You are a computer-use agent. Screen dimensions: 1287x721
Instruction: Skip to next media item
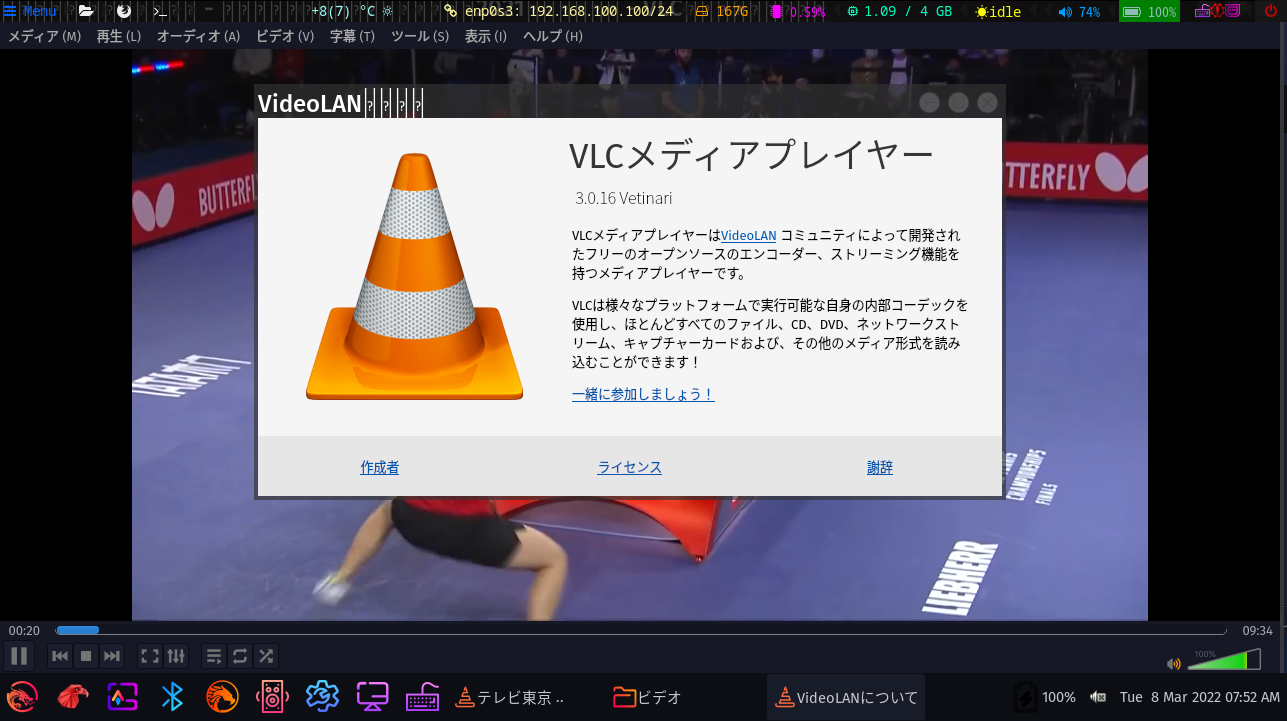(x=112, y=657)
